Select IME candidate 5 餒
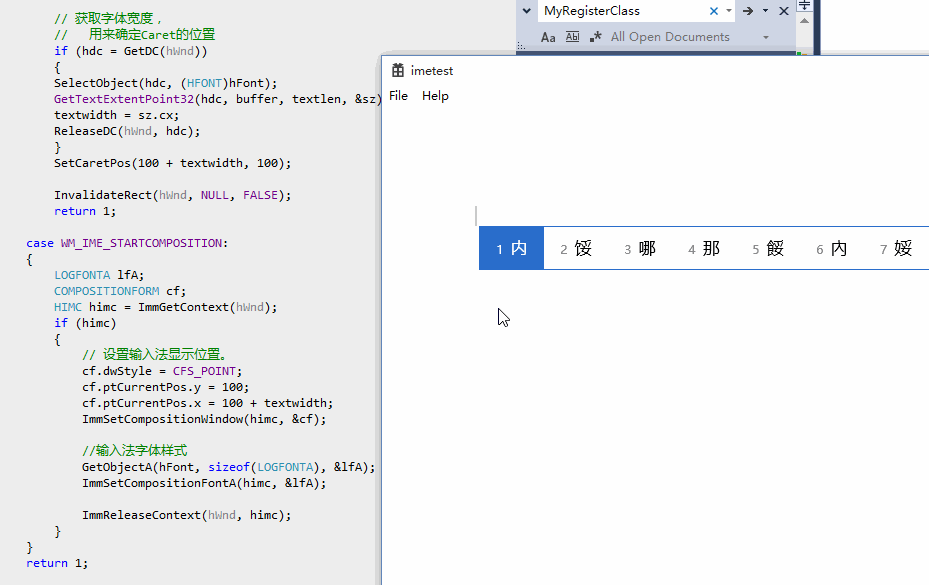The image size is (929, 585). (768, 248)
